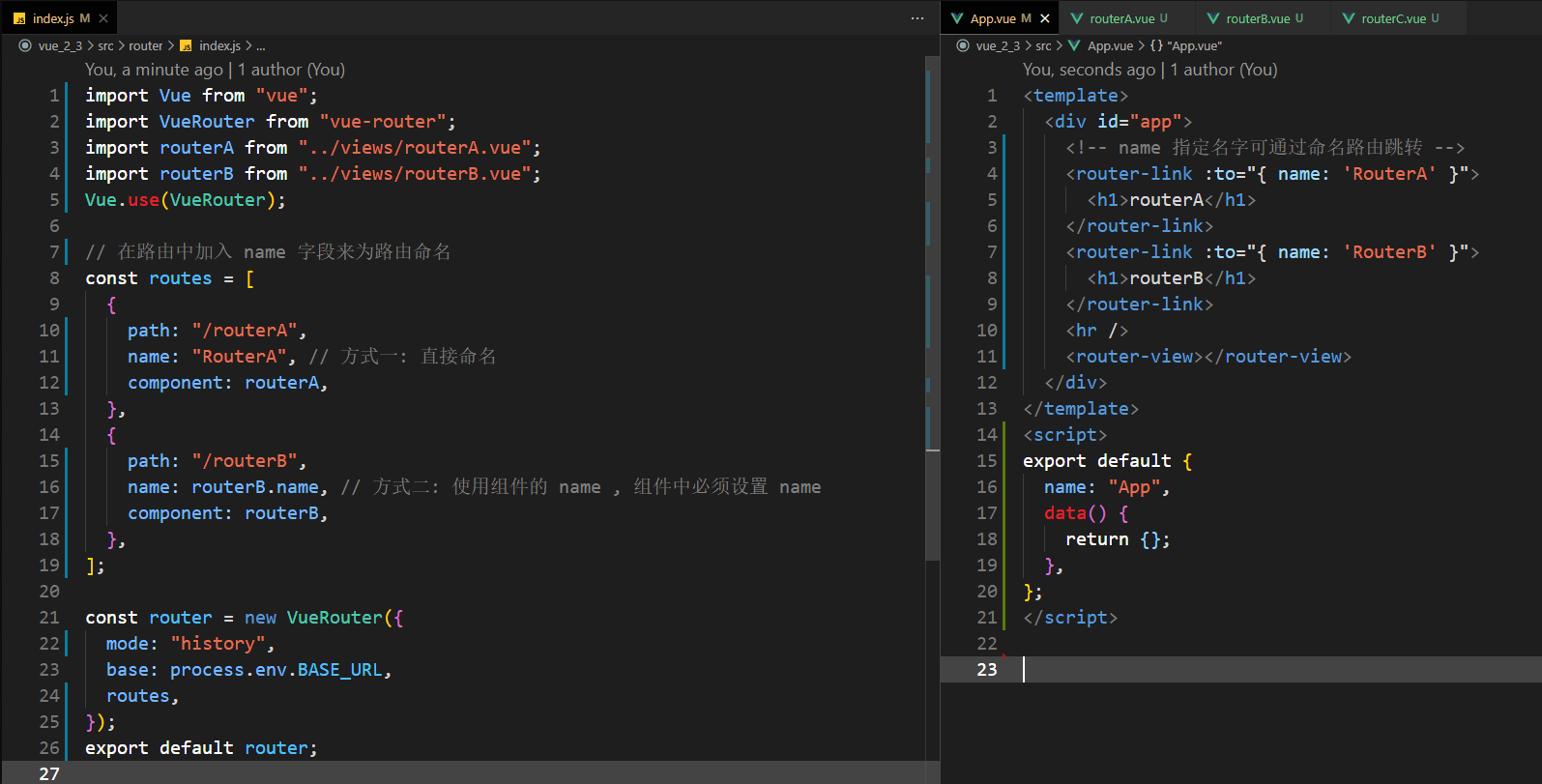This screenshot has width=1542, height=784.
Task: Open the More Actions ellipsis menu
Action: click(x=917, y=18)
